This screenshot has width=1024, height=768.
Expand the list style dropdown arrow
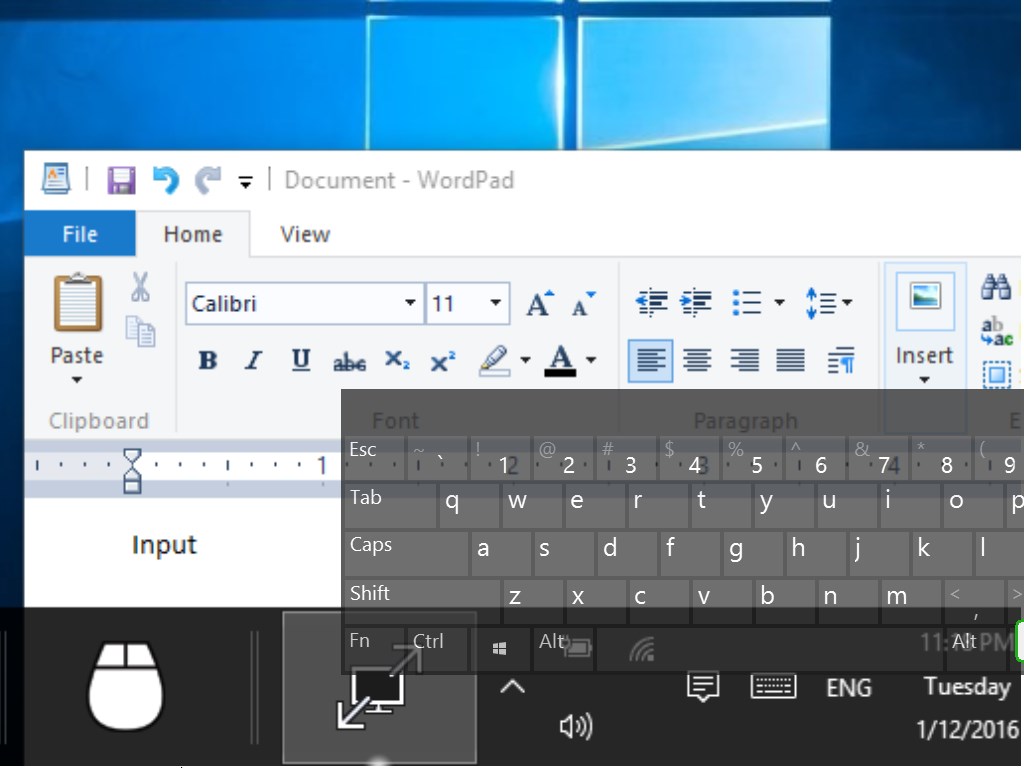coord(779,302)
